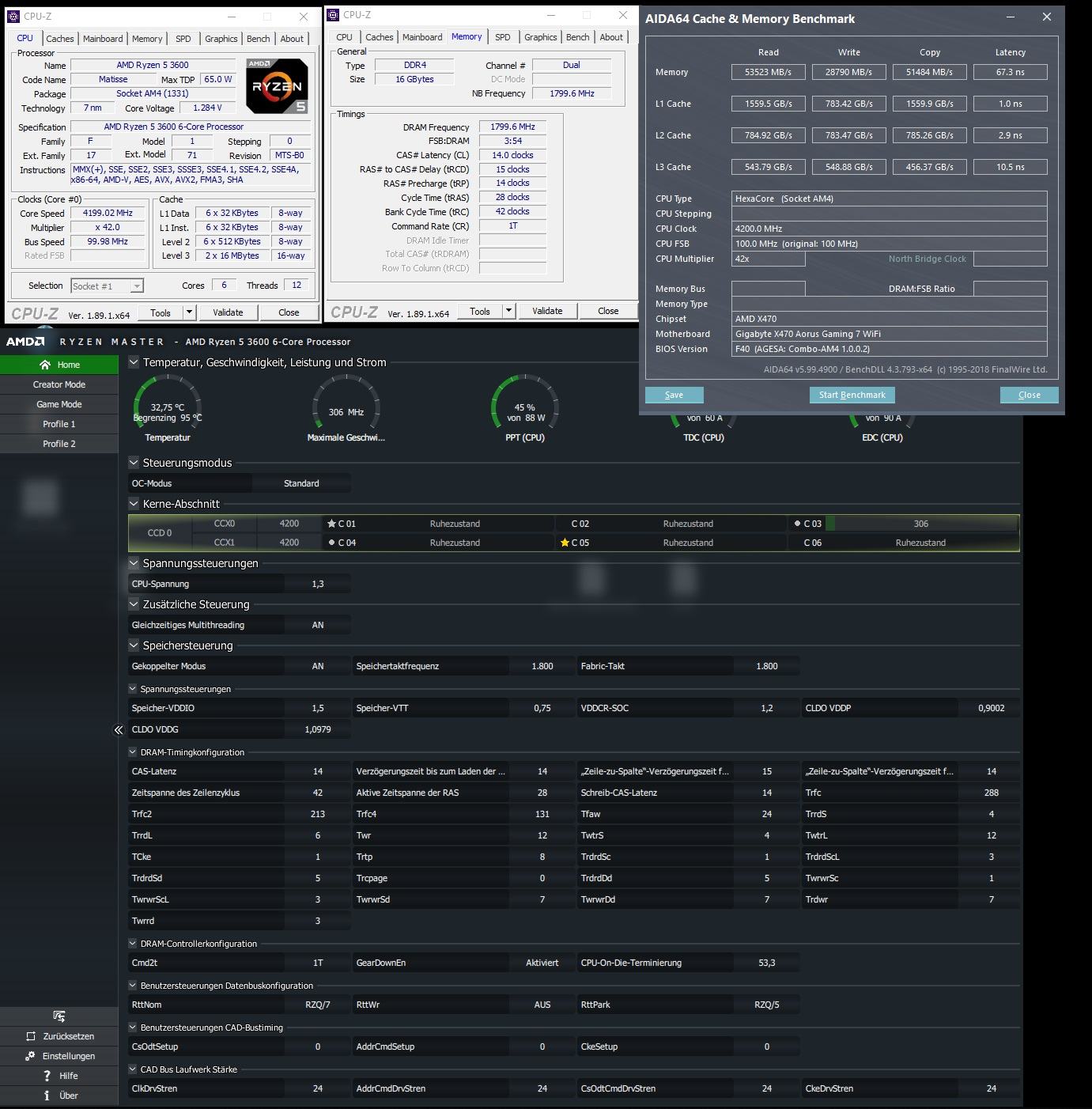Select Game Mode in Ryzen Master sidebar
The image size is (1092, 1109).
pyautogui.click(x=59, y=404)
